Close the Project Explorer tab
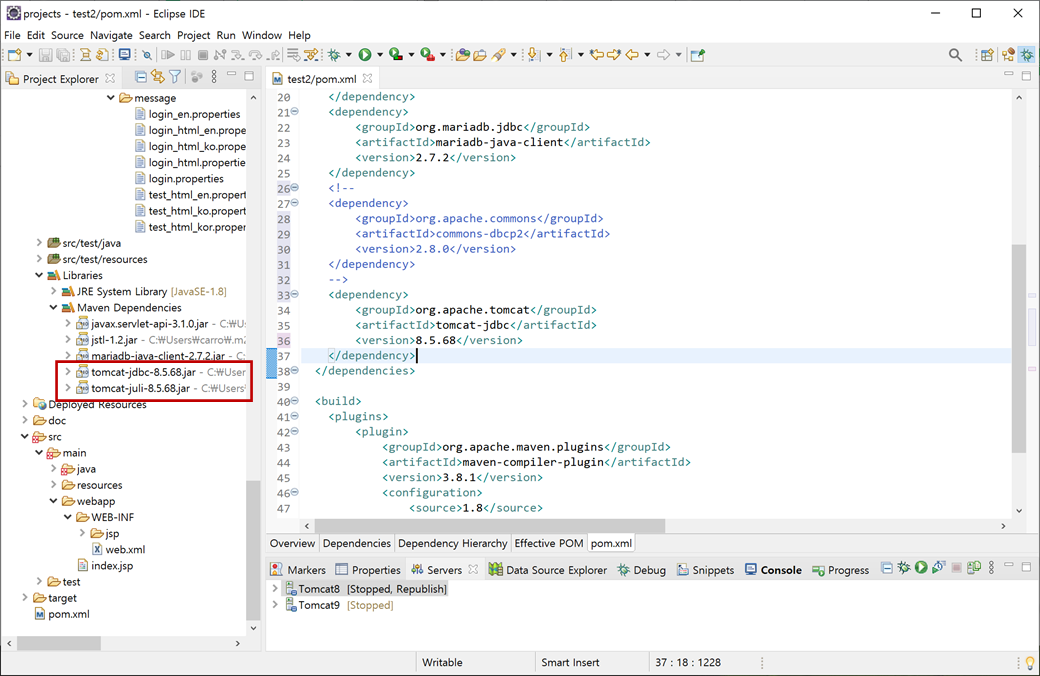This screenshot has height=676, width=1040. 110,78
